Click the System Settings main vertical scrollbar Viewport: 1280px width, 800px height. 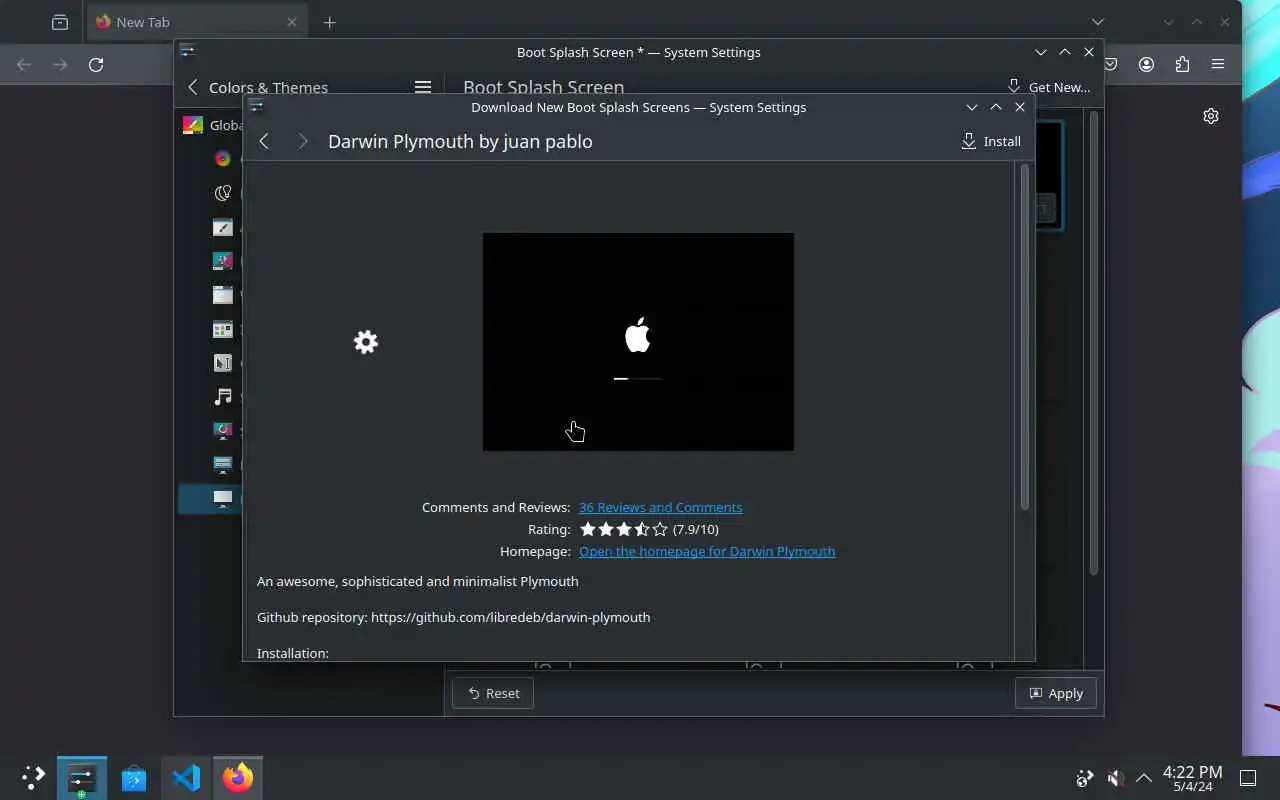pyautogui.click(x=1093, y=343)
